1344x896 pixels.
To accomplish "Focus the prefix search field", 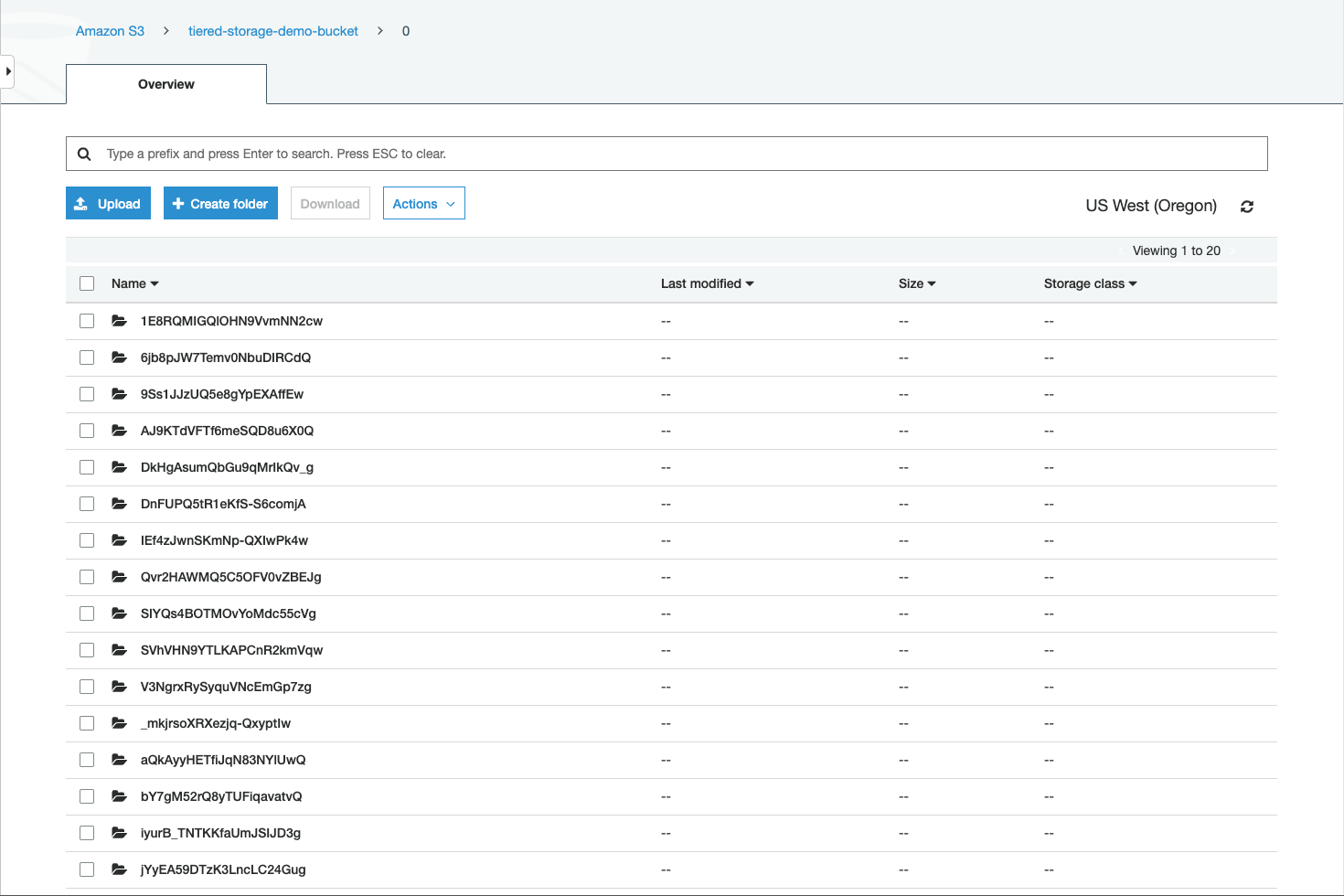I will click(667, 154).
